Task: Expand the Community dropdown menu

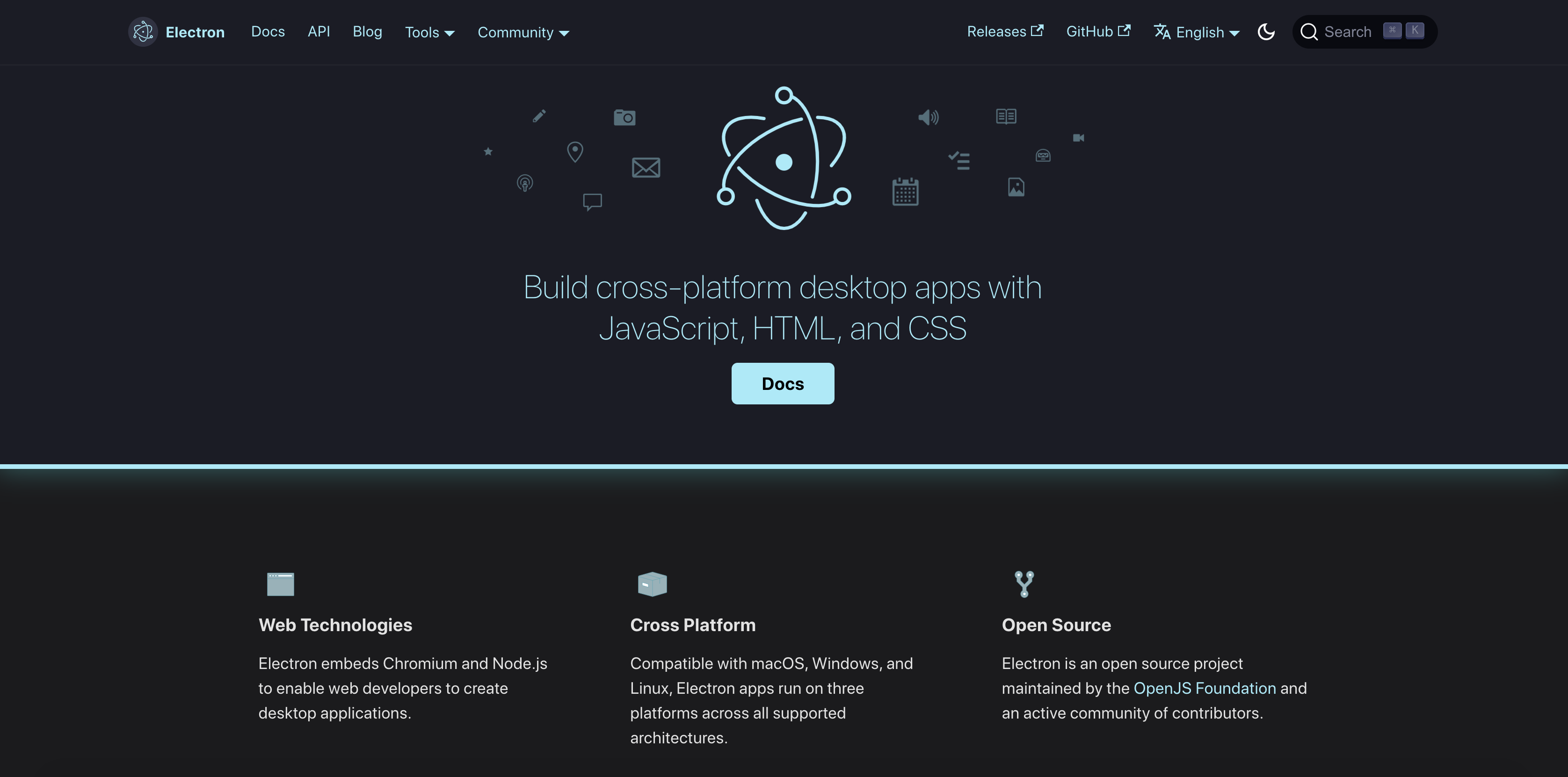Action: (523, 32)
